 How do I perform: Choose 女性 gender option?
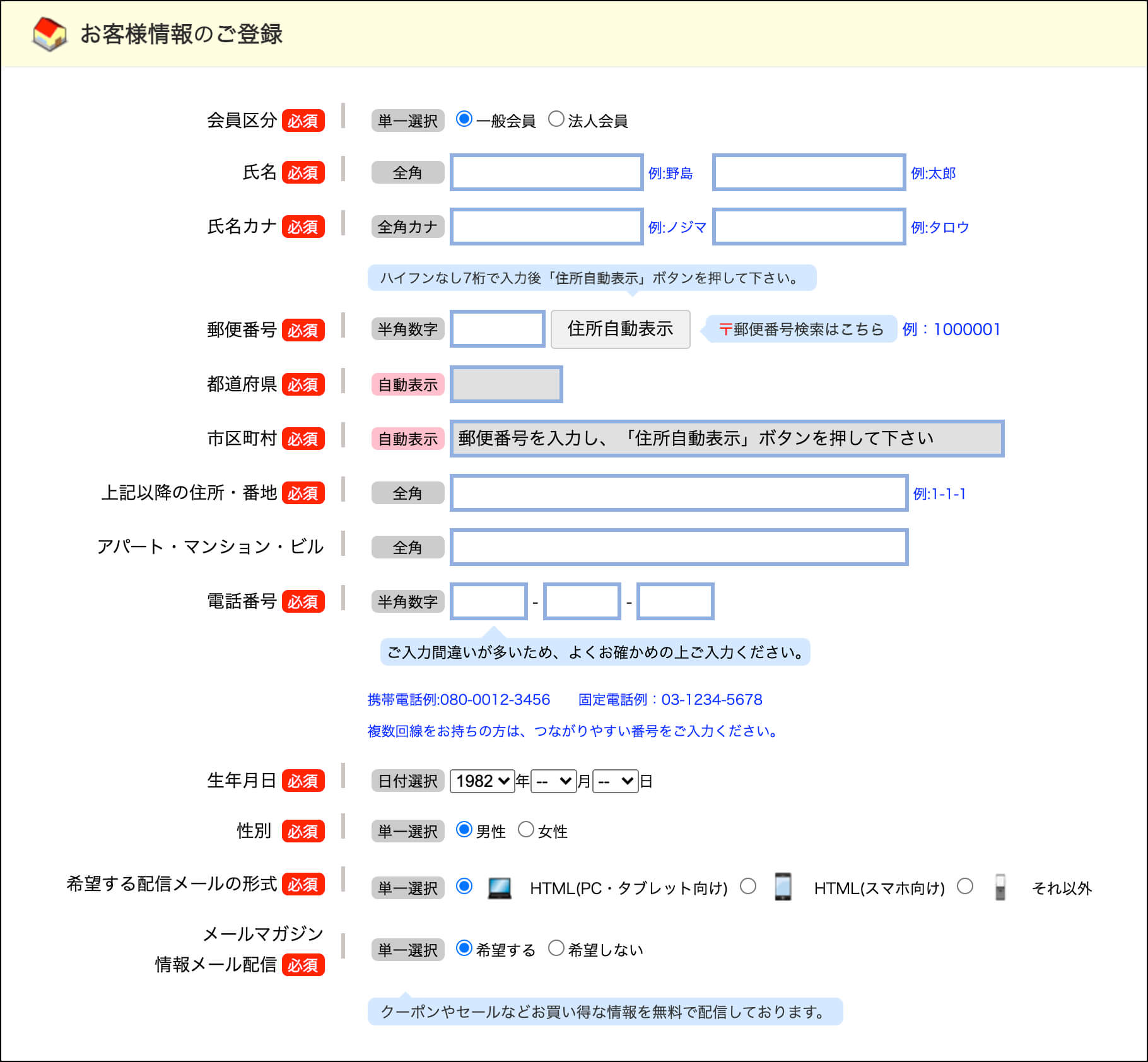coord(525,829)
